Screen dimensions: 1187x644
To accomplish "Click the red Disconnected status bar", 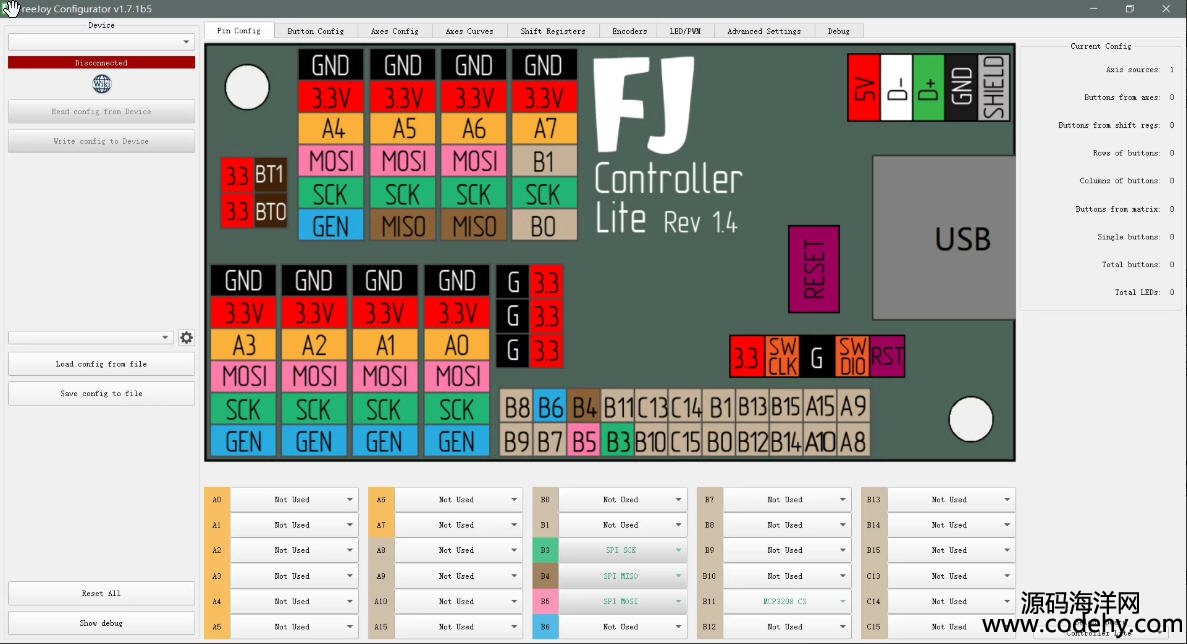I will point(101,63).
